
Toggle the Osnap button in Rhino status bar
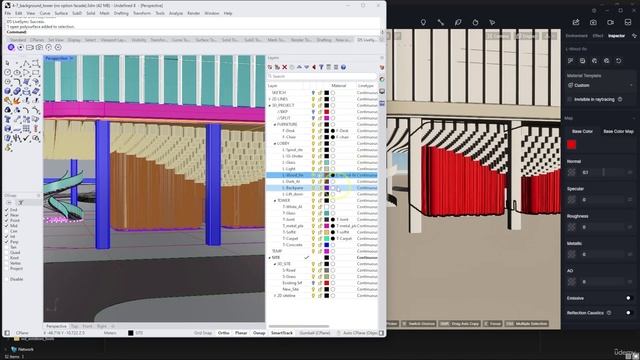click(x=259, y=333)
